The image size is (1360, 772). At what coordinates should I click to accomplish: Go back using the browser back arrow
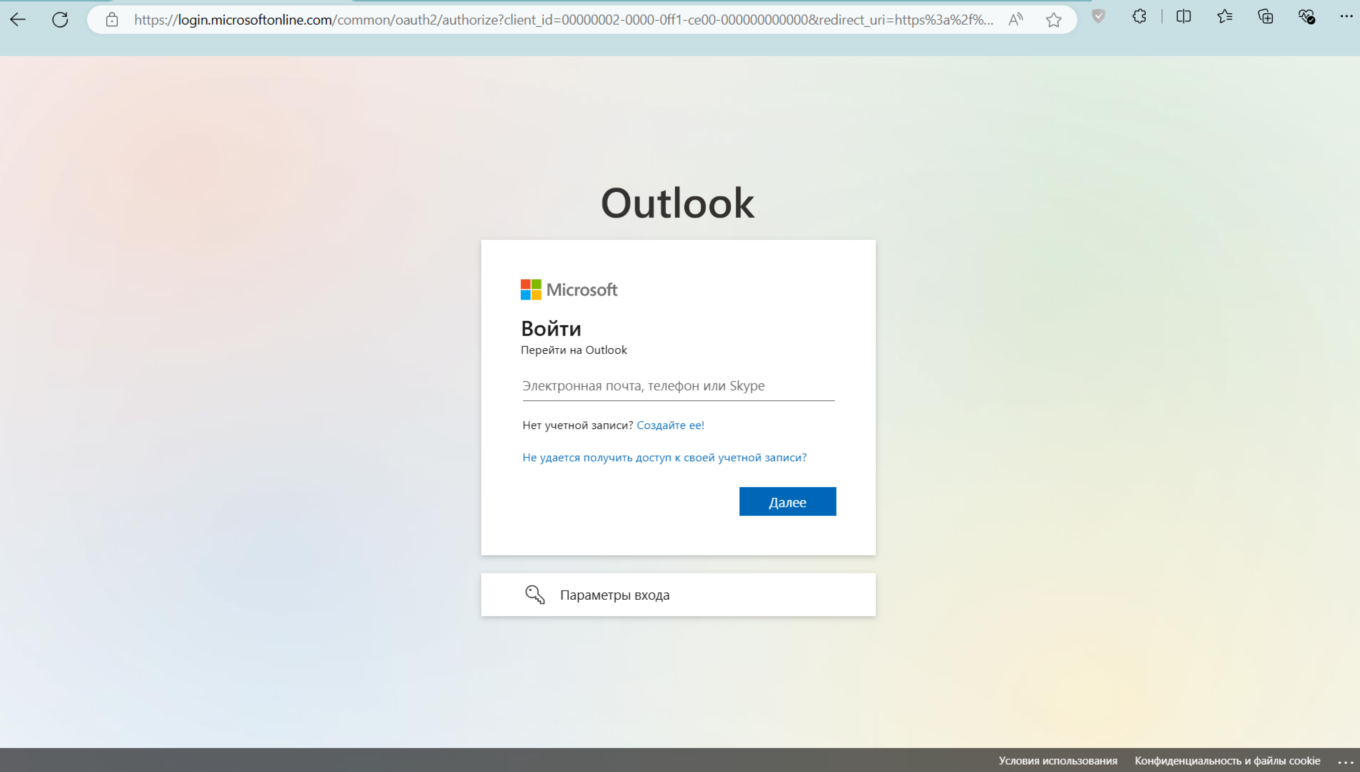(x=18, y=20)
